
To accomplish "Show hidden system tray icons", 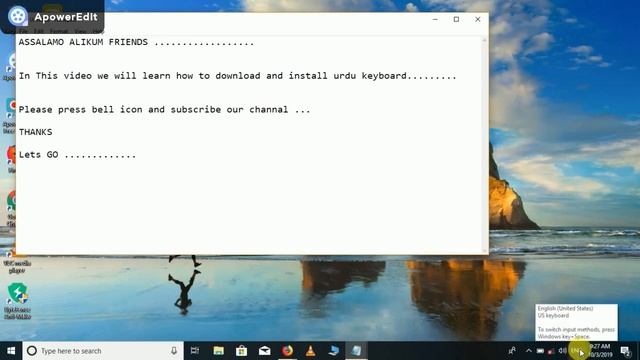I will pos(529,351).
